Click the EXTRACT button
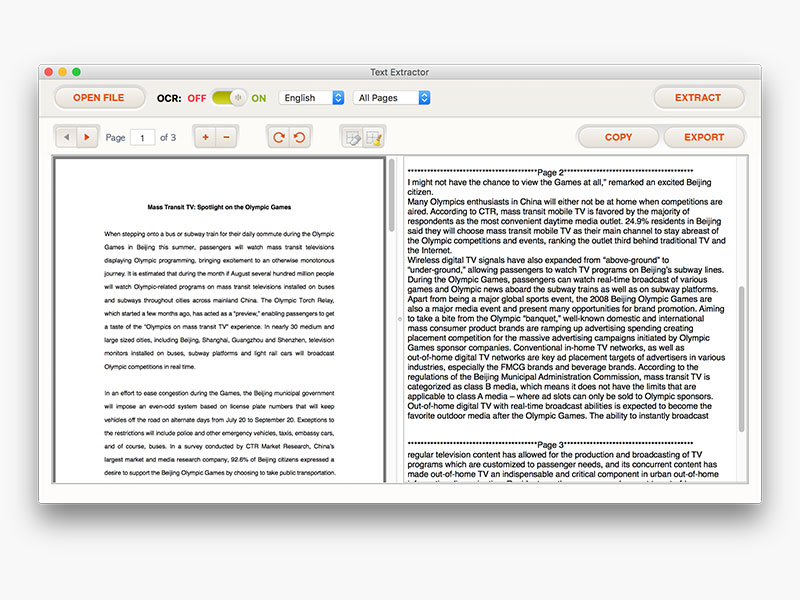800x600 pixels. click(x=698, y=97)
